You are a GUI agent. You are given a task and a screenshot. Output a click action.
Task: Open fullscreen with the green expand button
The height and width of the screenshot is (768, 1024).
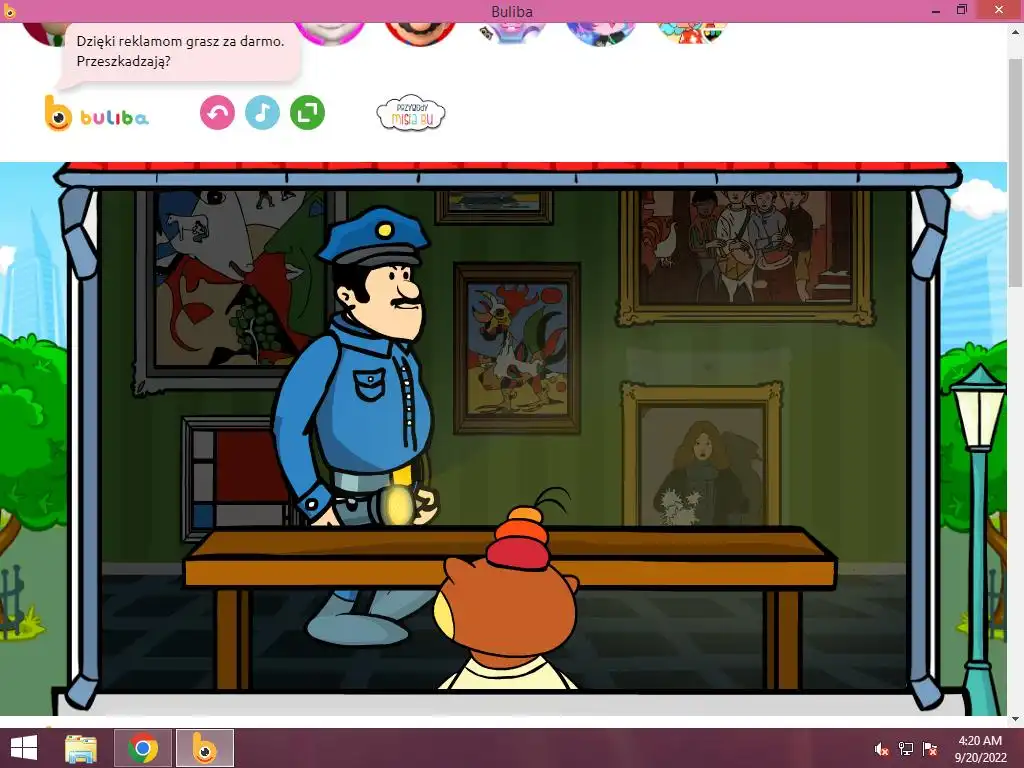pos(308,113)
